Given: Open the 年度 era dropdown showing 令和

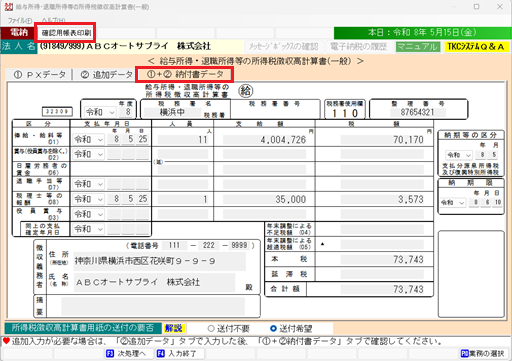Looking at the screenshot, I should click(100, 112).
